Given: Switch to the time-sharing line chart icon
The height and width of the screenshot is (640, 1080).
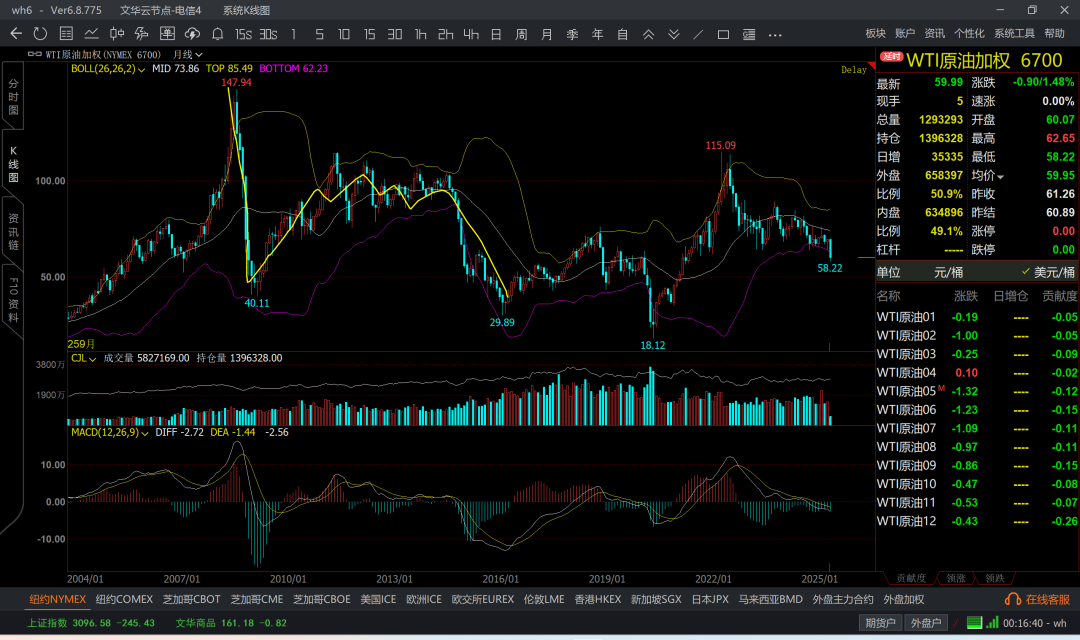Looking at the screenshot, I should point(91,33).
